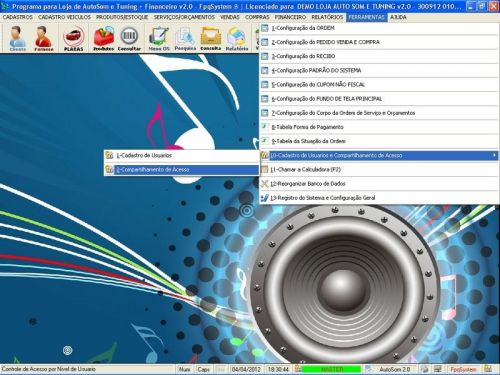
Task: Click the status bar icon left of MASTER
Action: click(x=298, y=369)
